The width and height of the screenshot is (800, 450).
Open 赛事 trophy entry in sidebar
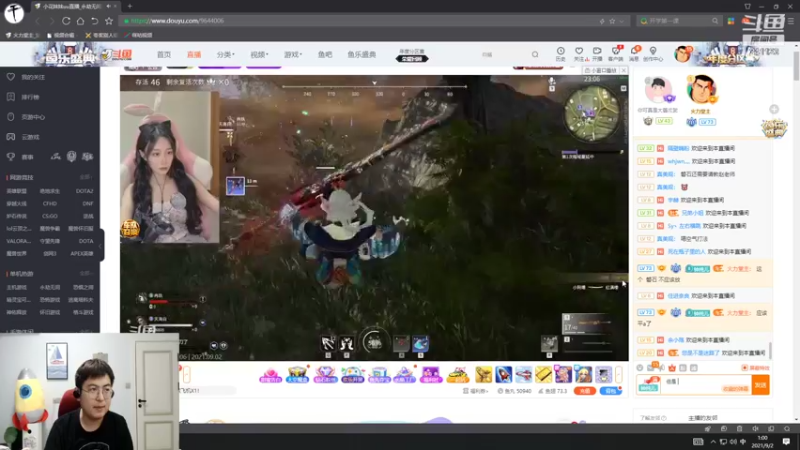[x=20, y=157]
